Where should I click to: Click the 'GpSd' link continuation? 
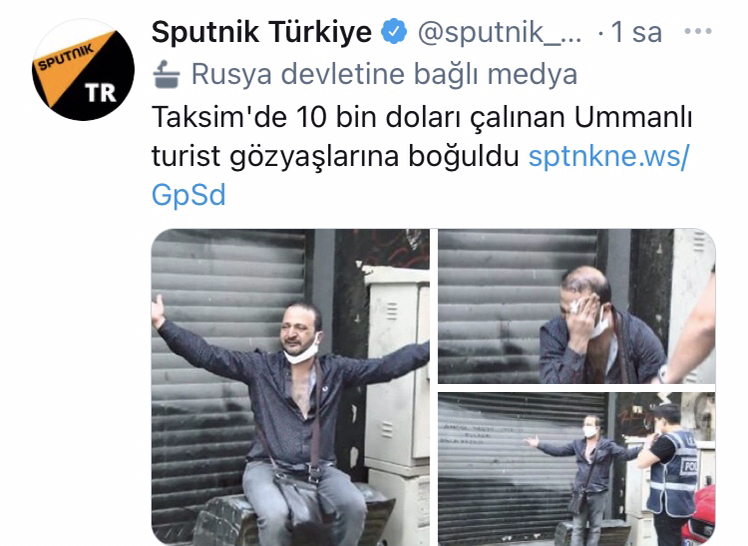click(188, 195)
